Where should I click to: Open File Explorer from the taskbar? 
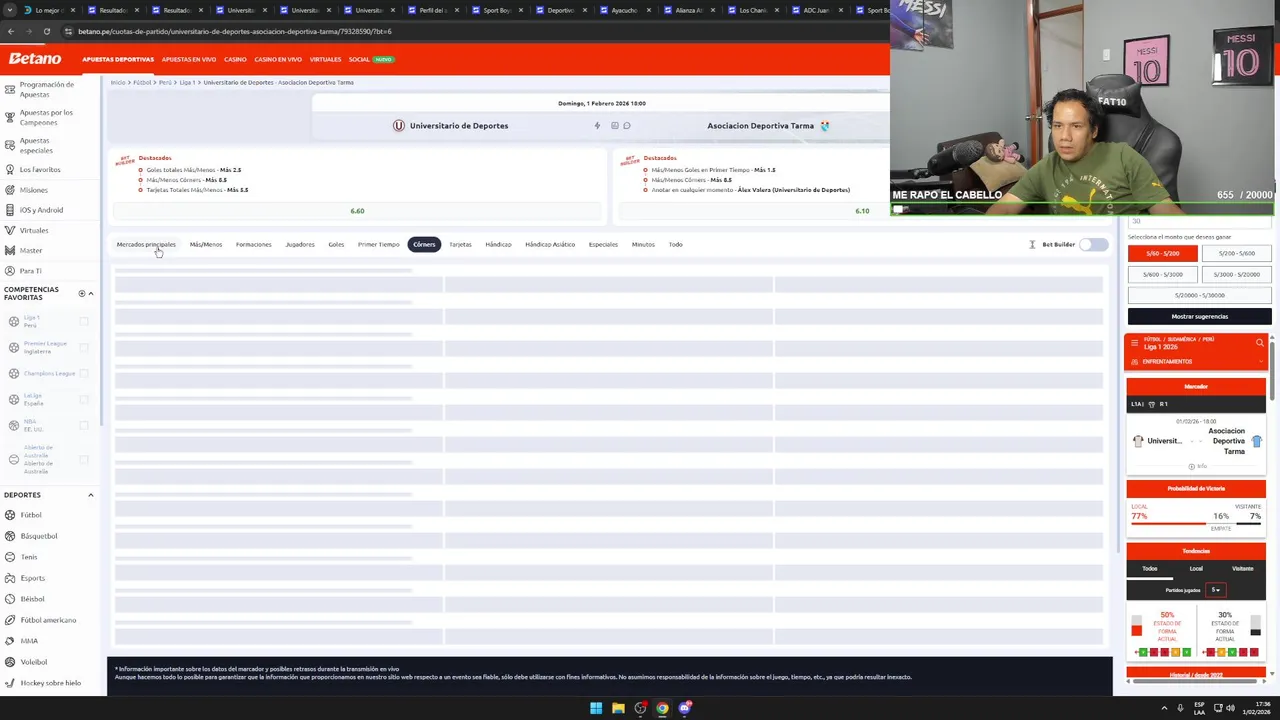(x=618, y=708)
